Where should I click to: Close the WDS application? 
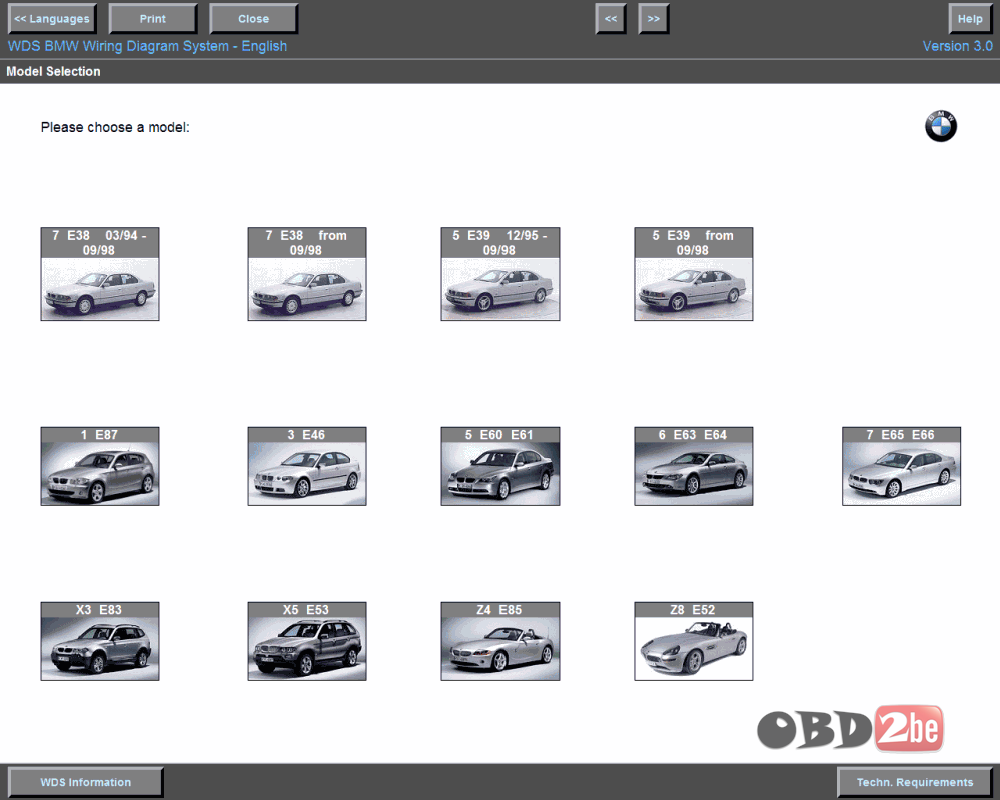[253, 19]
